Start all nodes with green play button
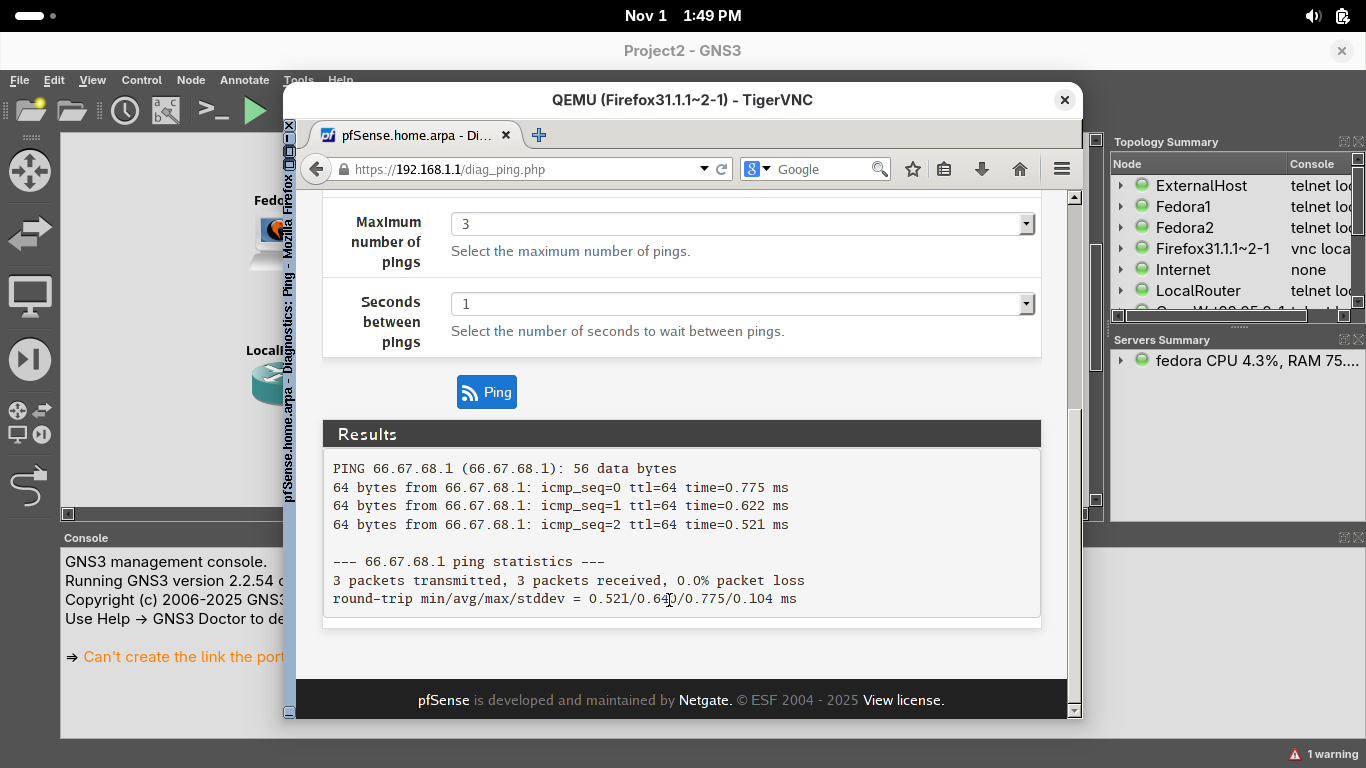Viewport: 1366px width, 768px height. pyautogui.click(x=256, y=110)
